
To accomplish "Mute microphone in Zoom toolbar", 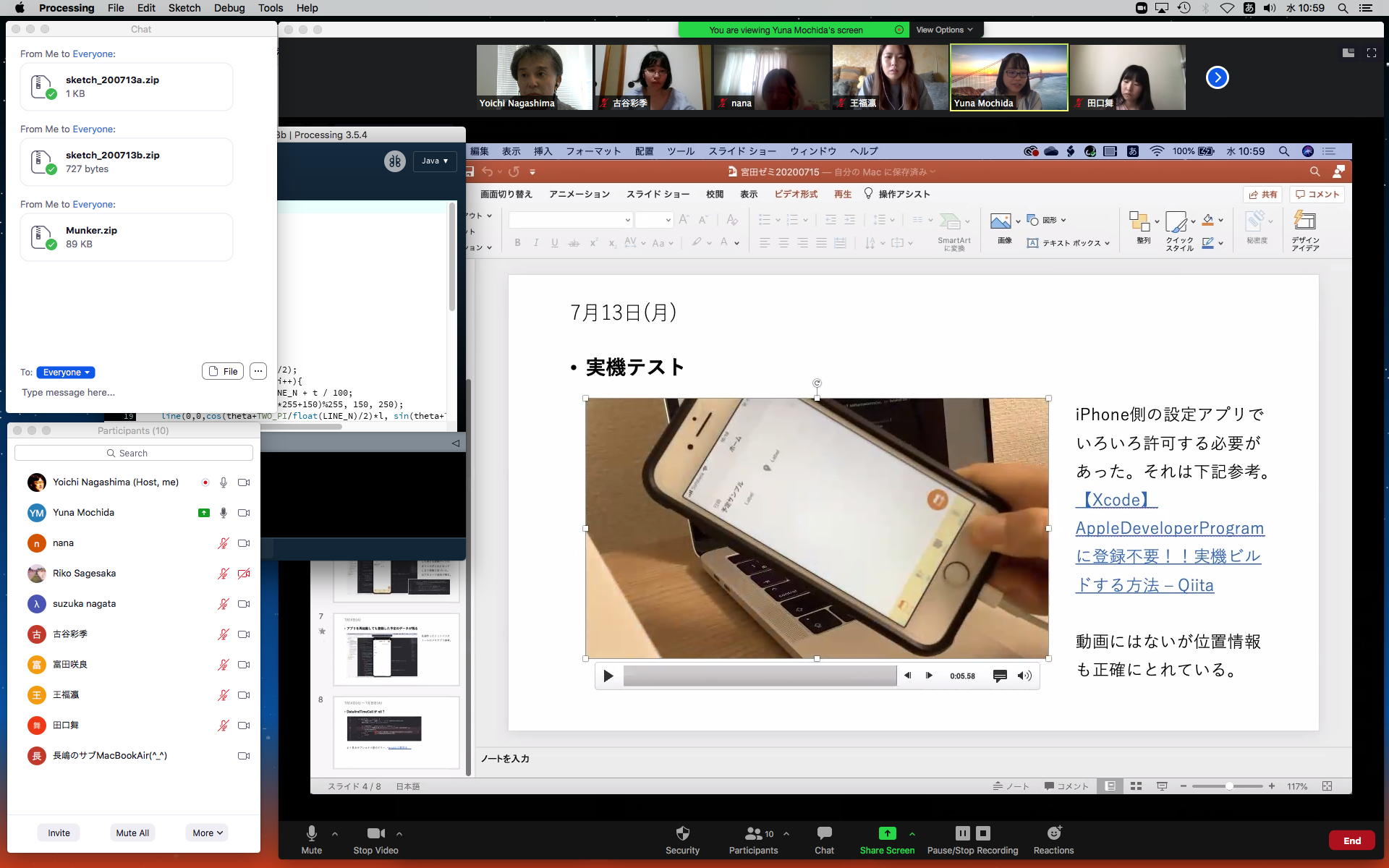I will point(312,833).
